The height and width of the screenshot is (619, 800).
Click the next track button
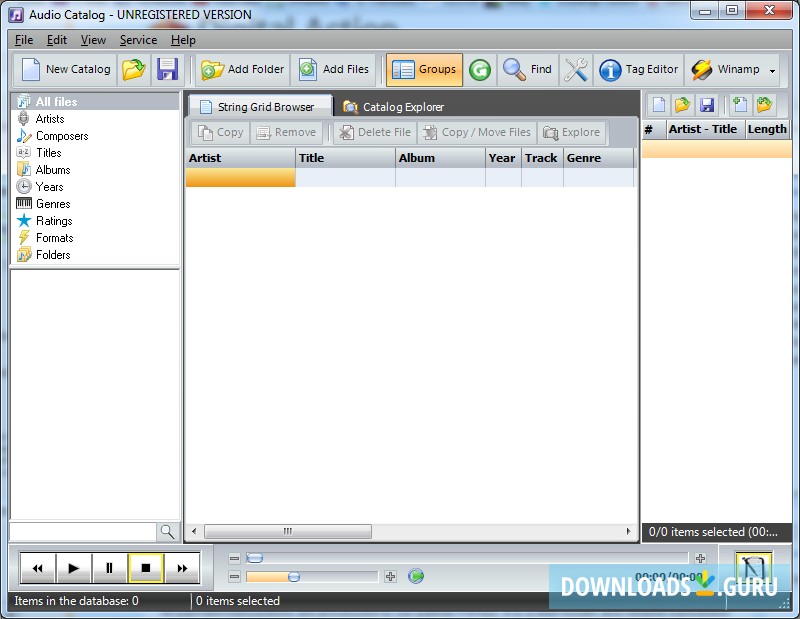click(182, 568)
